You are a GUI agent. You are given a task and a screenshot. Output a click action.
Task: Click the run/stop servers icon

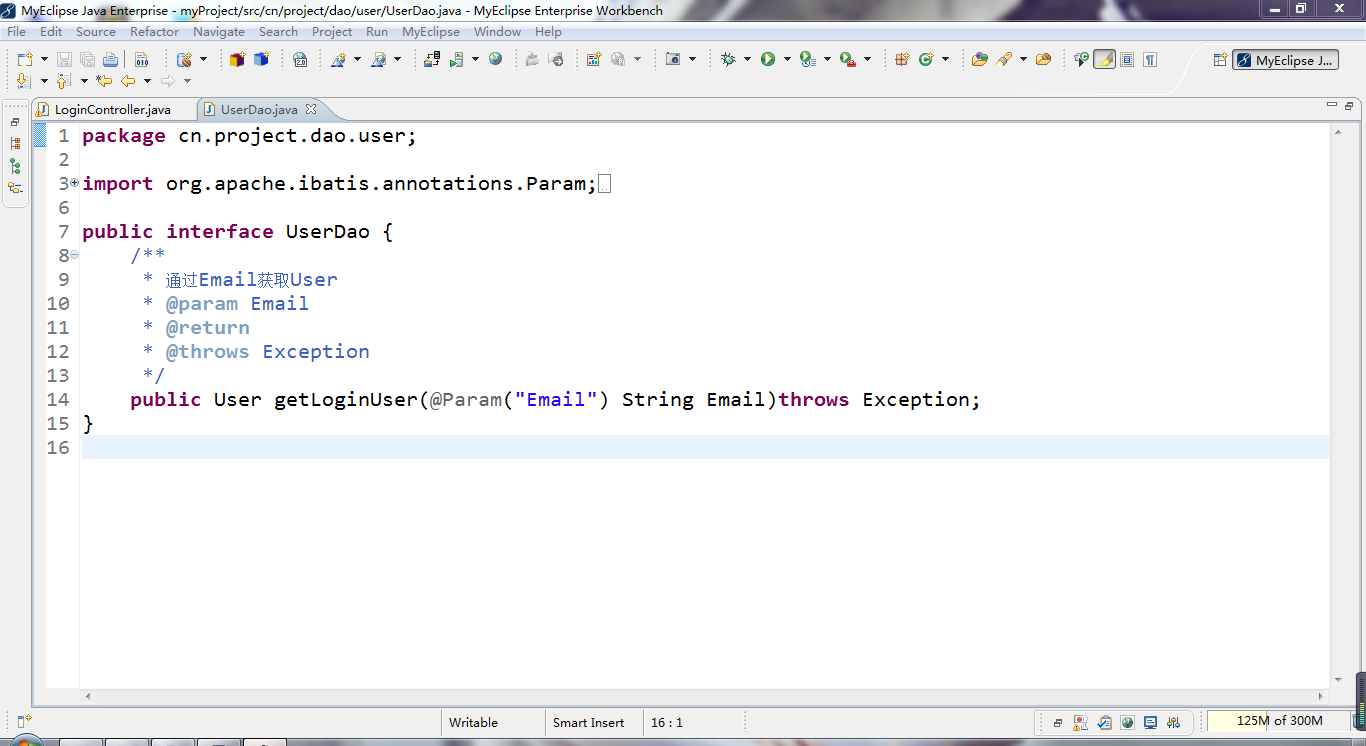coord(457,60)
